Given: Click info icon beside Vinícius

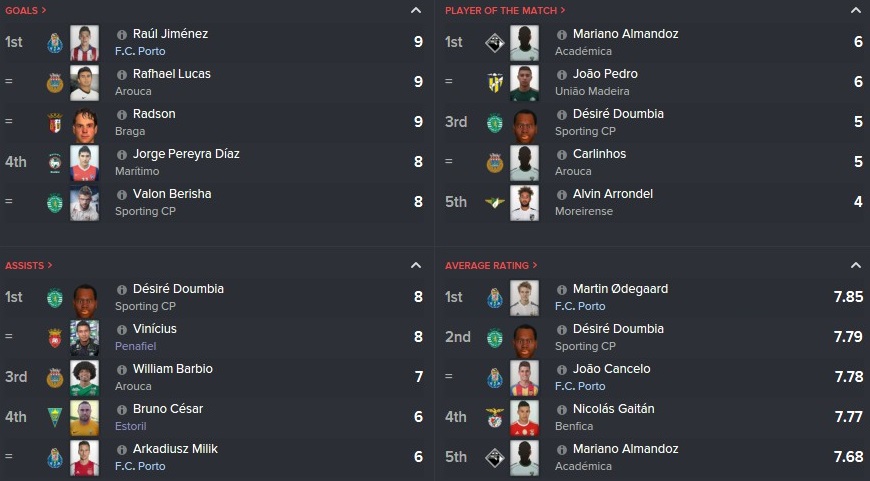Looking at the screenshot, I should [x=122, y=330].
